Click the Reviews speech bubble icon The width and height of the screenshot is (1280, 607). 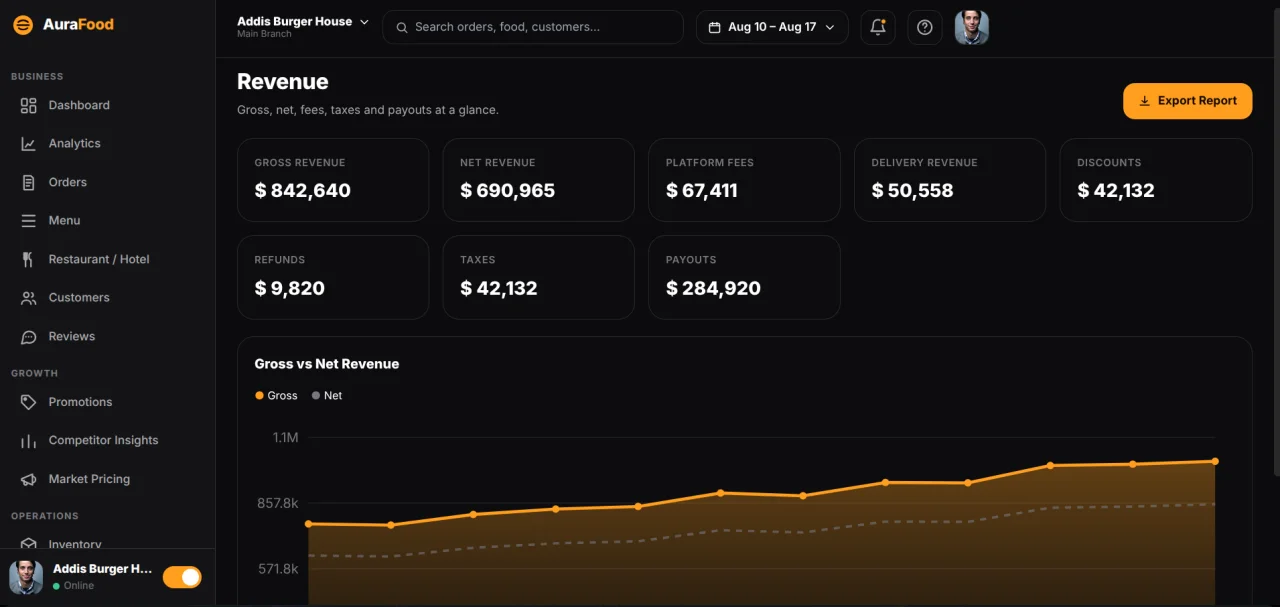(x=28, y=337)
